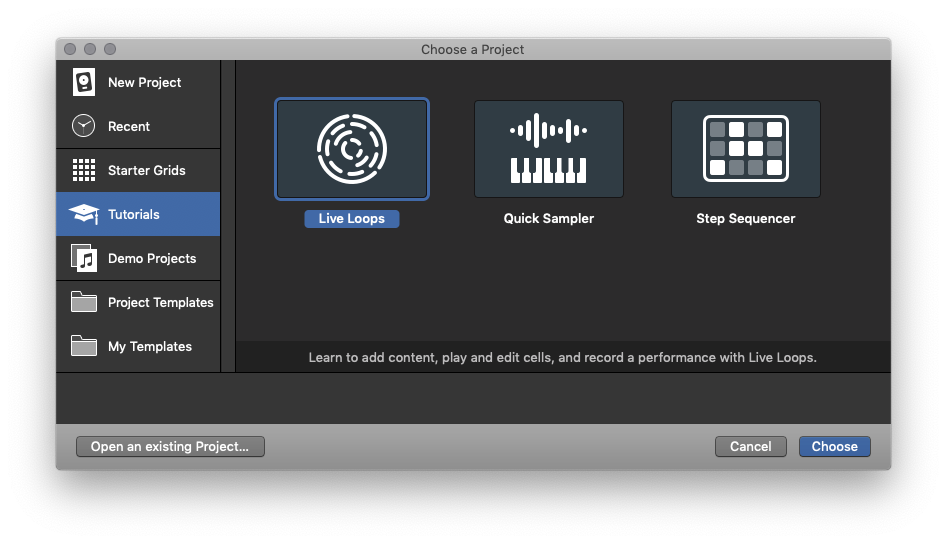947x544 pixels.
Task: Click the Choose a Project title
Action: 473,50
